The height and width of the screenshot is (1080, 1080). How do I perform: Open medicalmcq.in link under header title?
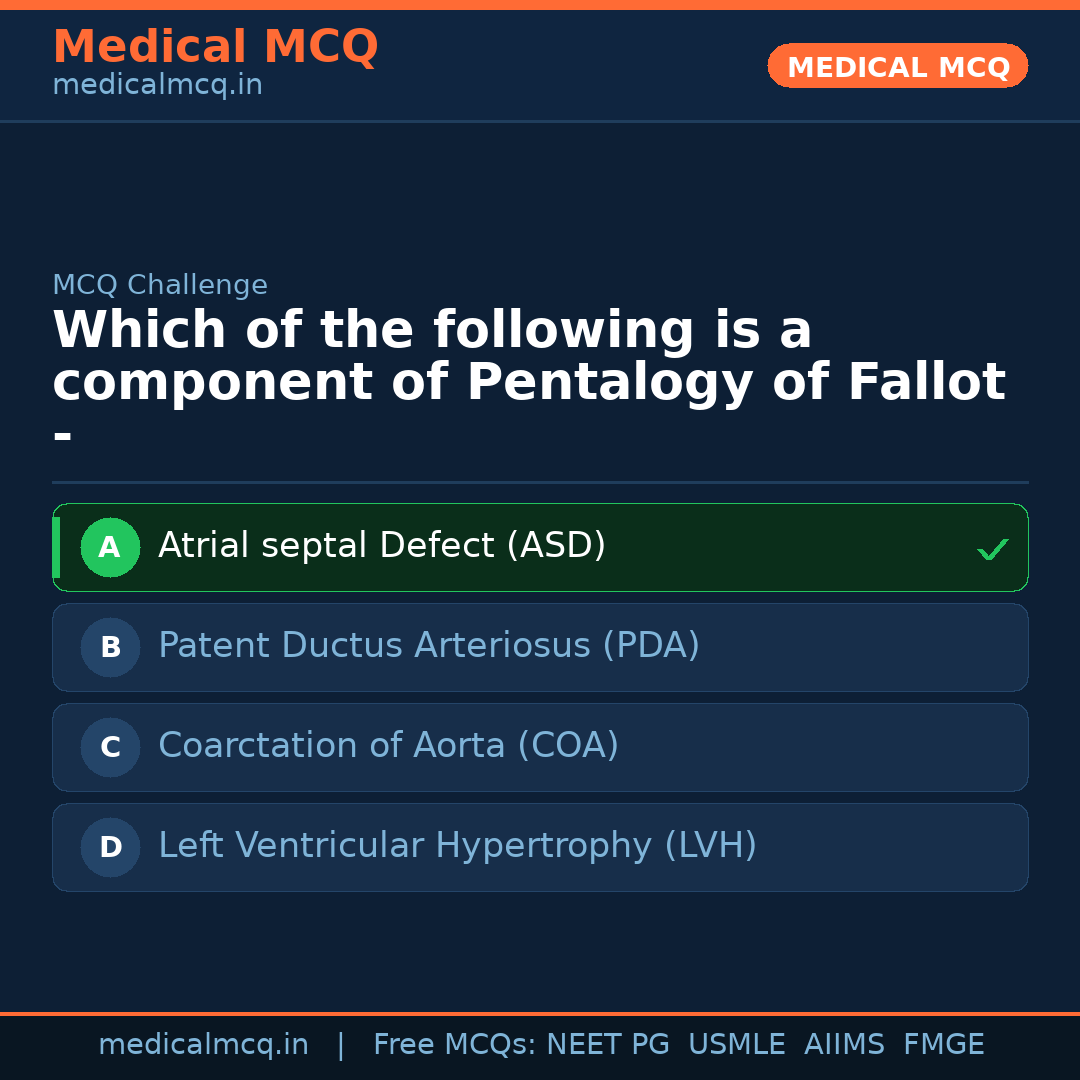tap(157, 86)
